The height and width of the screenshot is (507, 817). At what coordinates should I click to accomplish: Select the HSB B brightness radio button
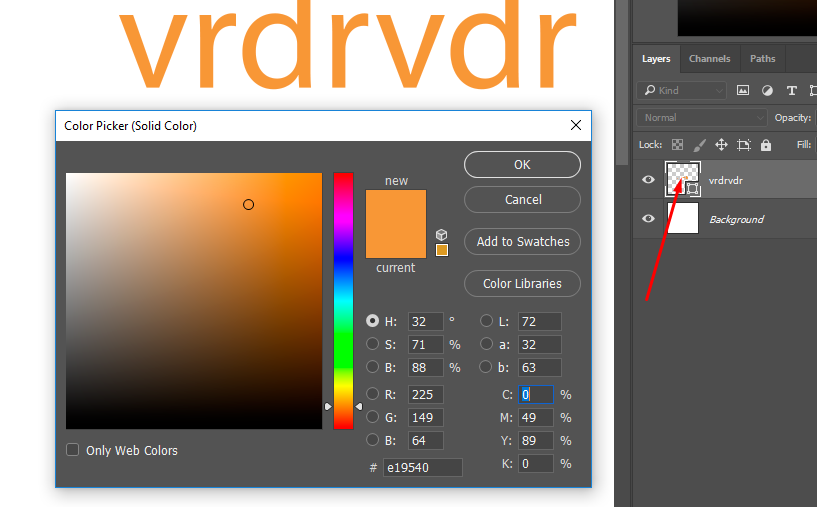tap(372, 367)
